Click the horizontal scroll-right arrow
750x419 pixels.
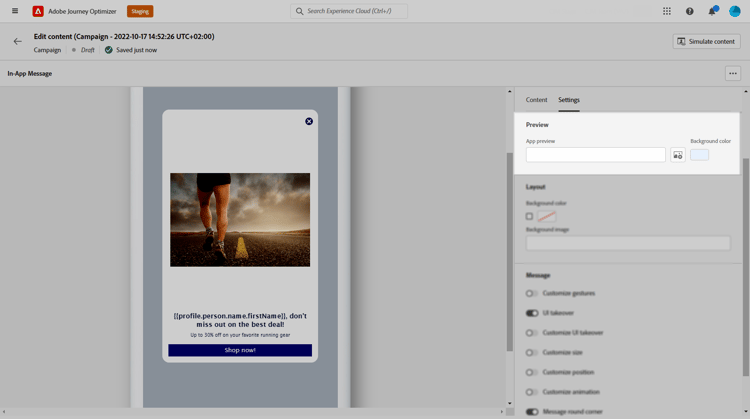pyautogui.click(x=502, y=412)
